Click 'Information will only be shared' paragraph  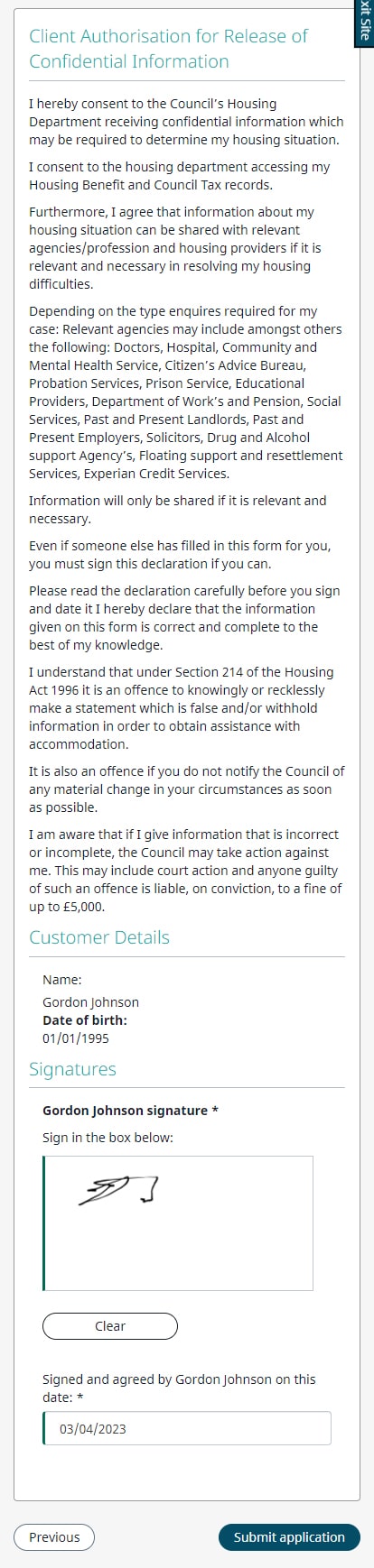tap(177, 510)
